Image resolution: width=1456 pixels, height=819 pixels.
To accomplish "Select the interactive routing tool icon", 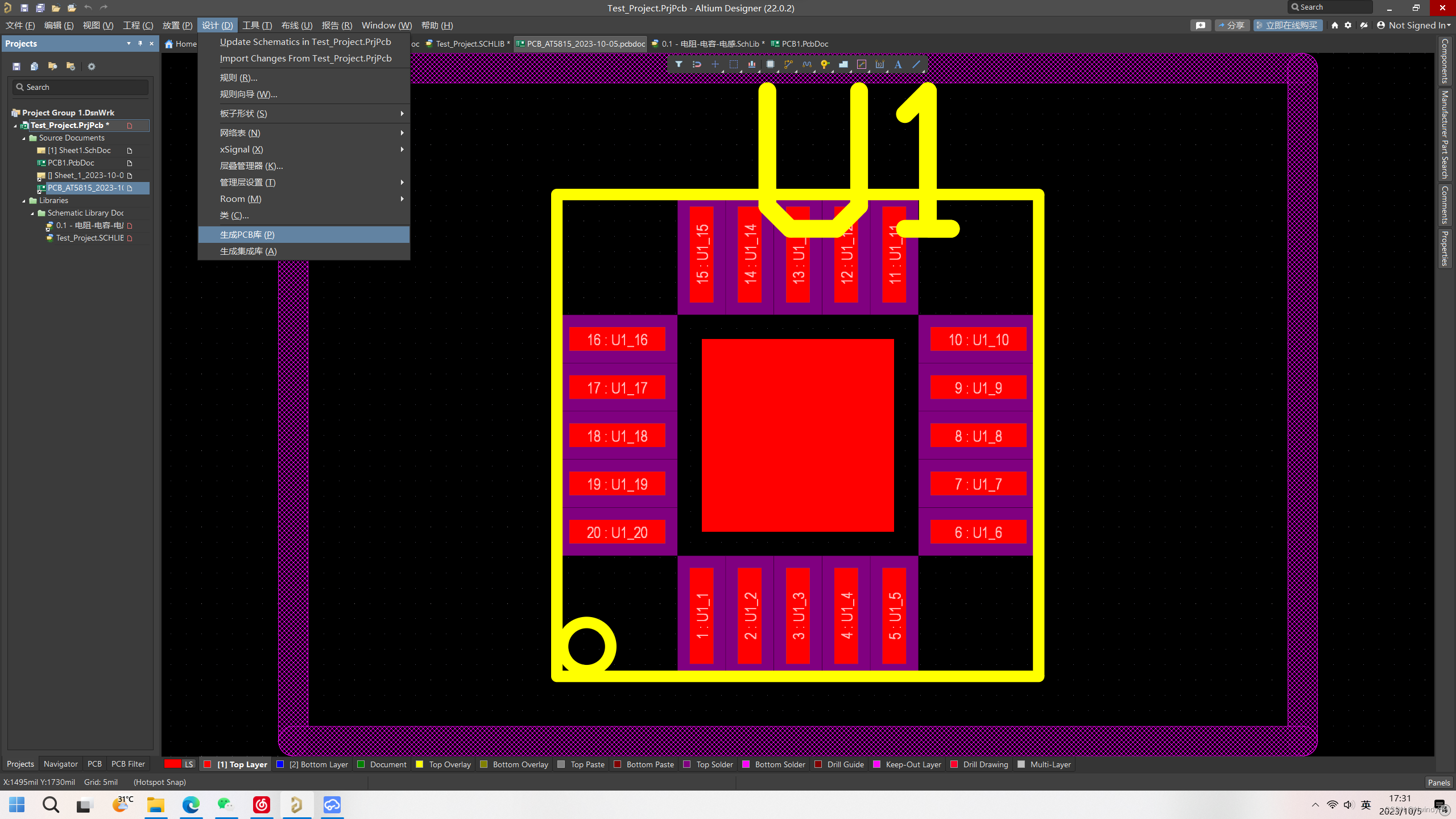I will [x=788, y=64].
